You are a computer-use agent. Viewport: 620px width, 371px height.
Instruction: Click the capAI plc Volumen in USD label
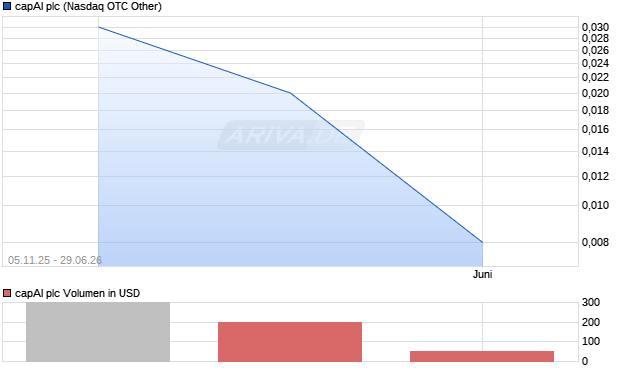click(x=78, y=293)
